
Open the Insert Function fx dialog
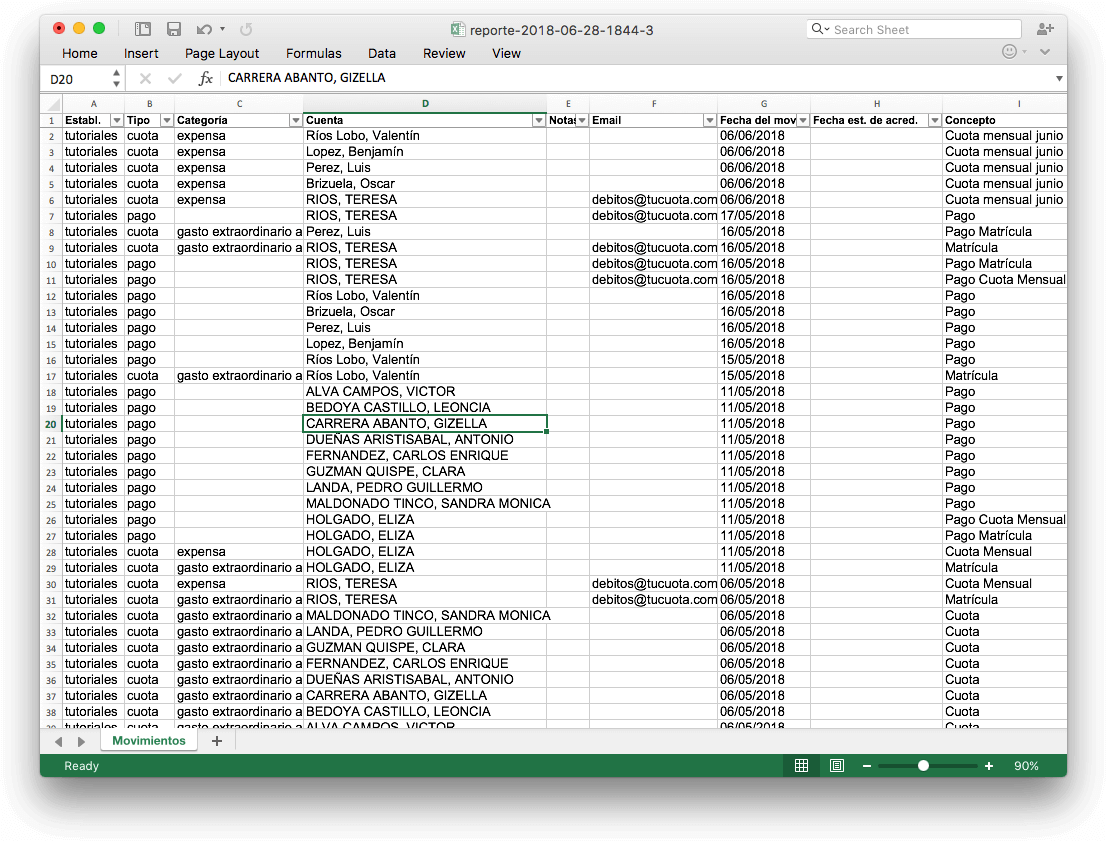tap(205, 78)
